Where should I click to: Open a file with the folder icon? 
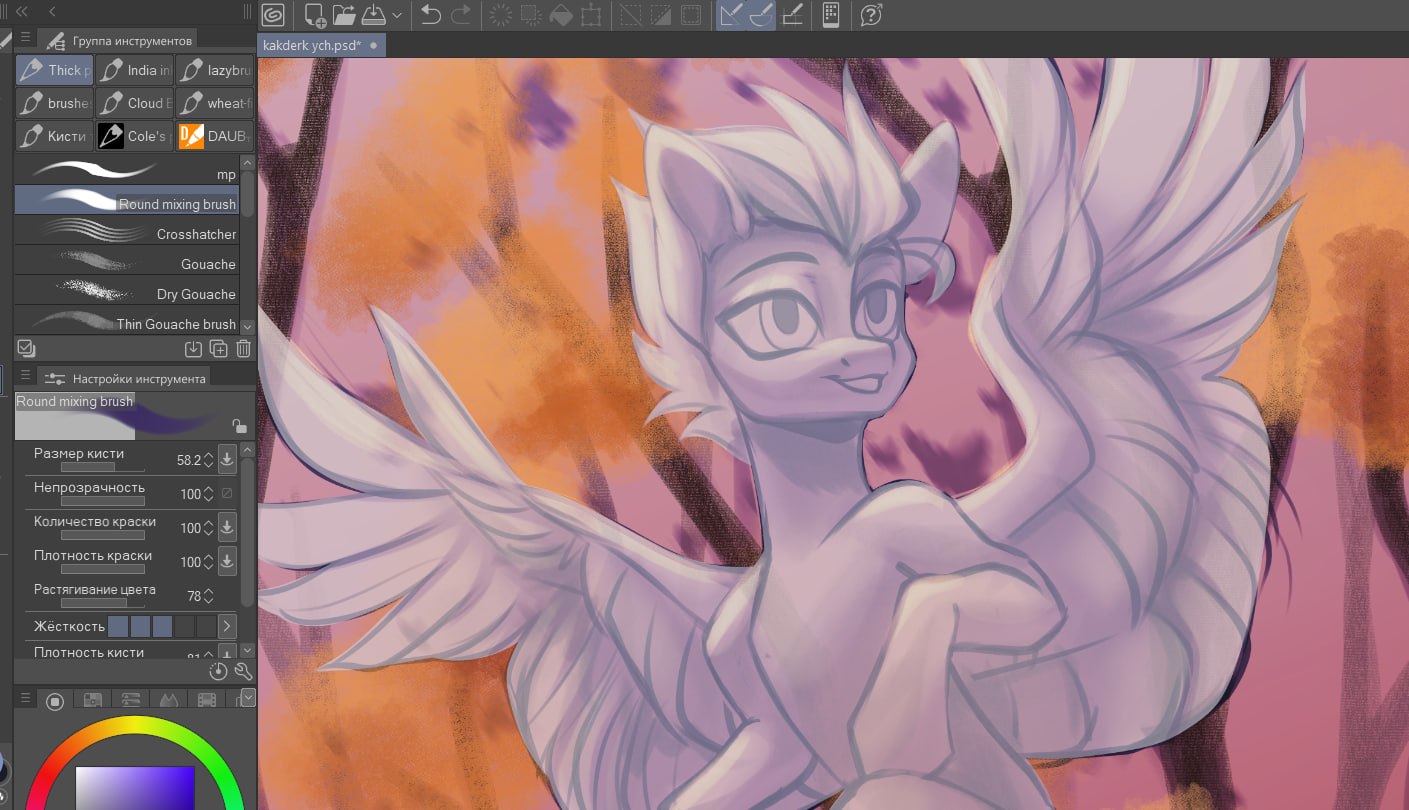pyautogui.click(x=344, y=15)
